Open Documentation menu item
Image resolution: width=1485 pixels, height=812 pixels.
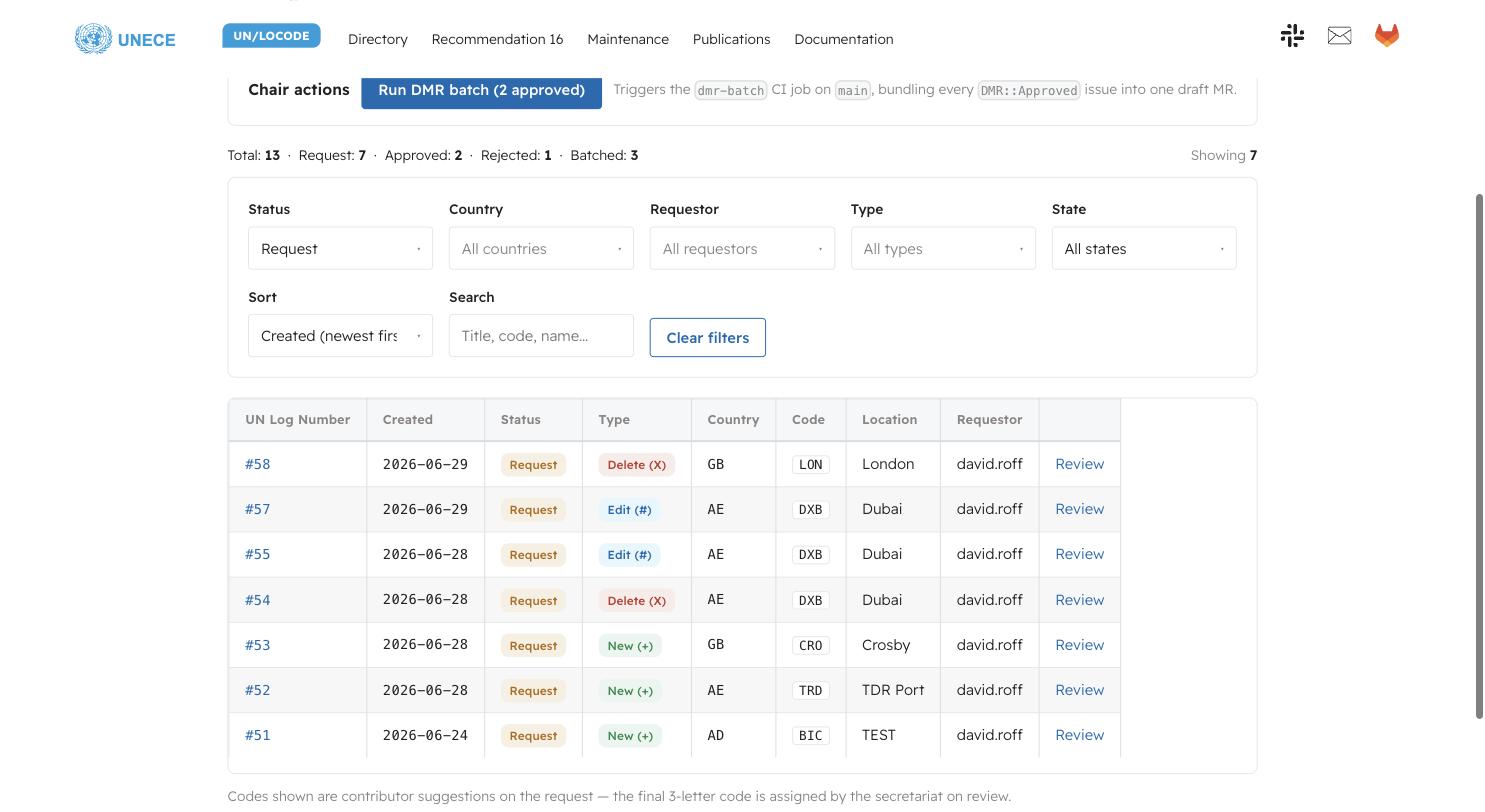pyautogui.click(x=844, y=39)
